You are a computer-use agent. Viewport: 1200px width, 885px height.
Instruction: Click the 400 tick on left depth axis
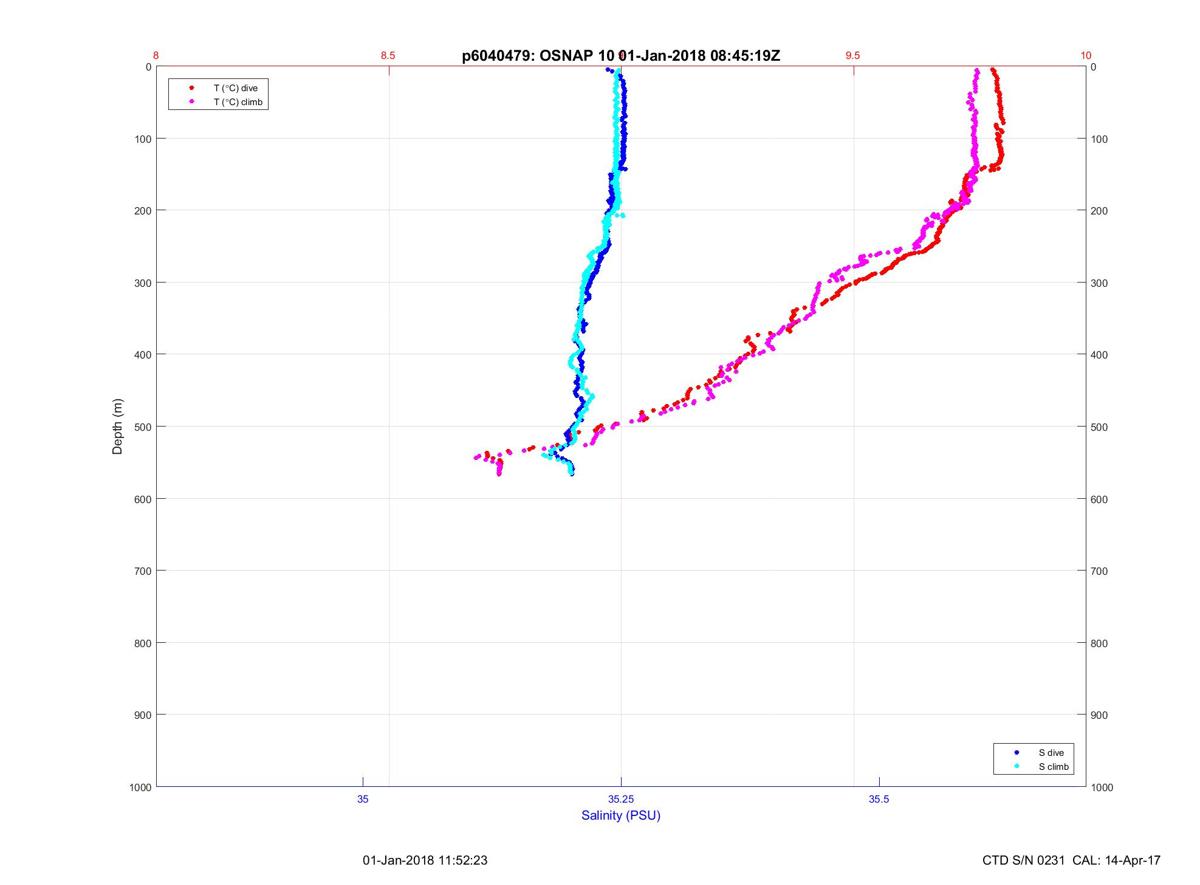pyautogui.click(x=142, y=355)
